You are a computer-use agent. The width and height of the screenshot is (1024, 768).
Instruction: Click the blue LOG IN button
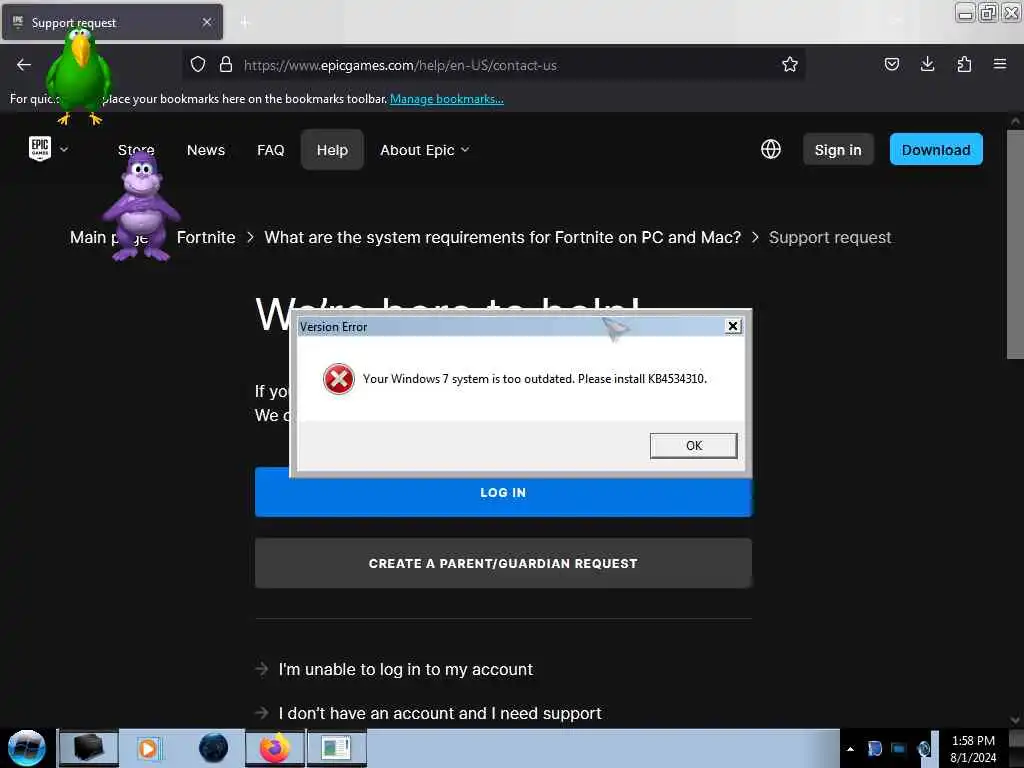tap(504, 496)
